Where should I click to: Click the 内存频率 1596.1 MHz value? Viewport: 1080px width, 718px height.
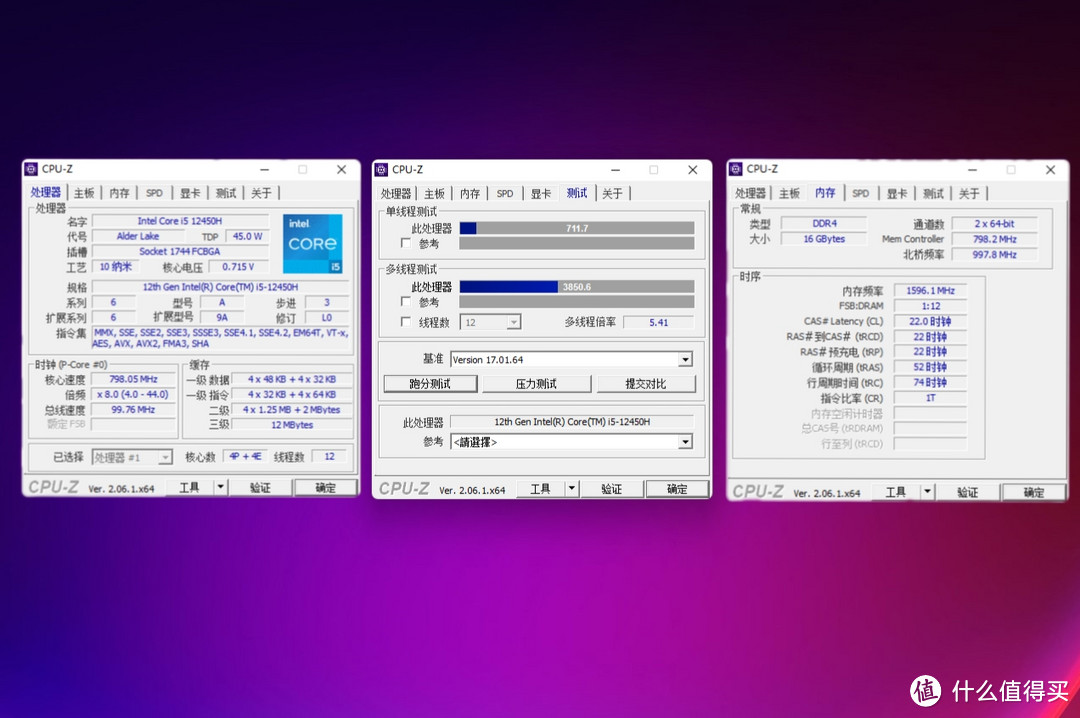coord(930,291)
